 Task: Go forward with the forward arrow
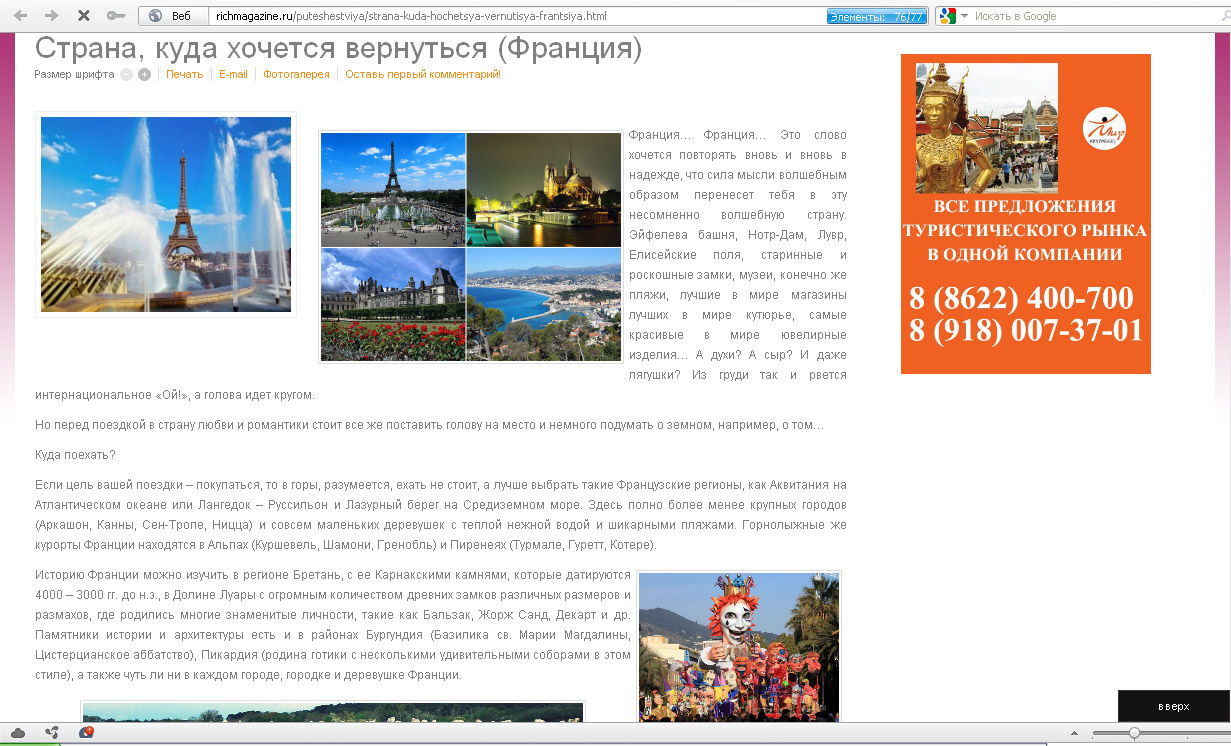pos(52,16)
